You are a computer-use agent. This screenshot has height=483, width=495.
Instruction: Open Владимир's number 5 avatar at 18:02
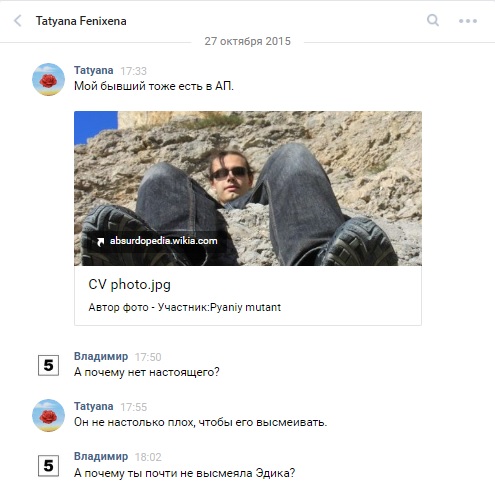point(48,465)
